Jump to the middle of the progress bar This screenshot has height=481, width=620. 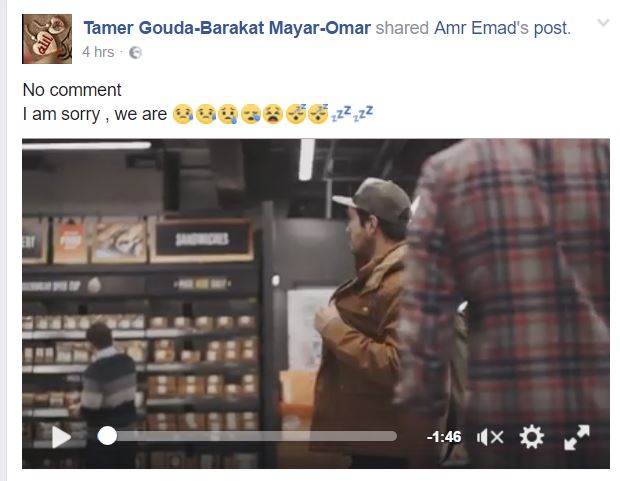point(248,436)
